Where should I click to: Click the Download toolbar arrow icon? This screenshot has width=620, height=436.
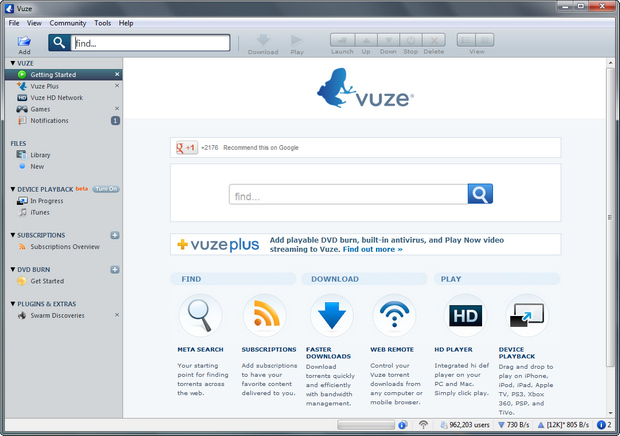click(263, 40)
